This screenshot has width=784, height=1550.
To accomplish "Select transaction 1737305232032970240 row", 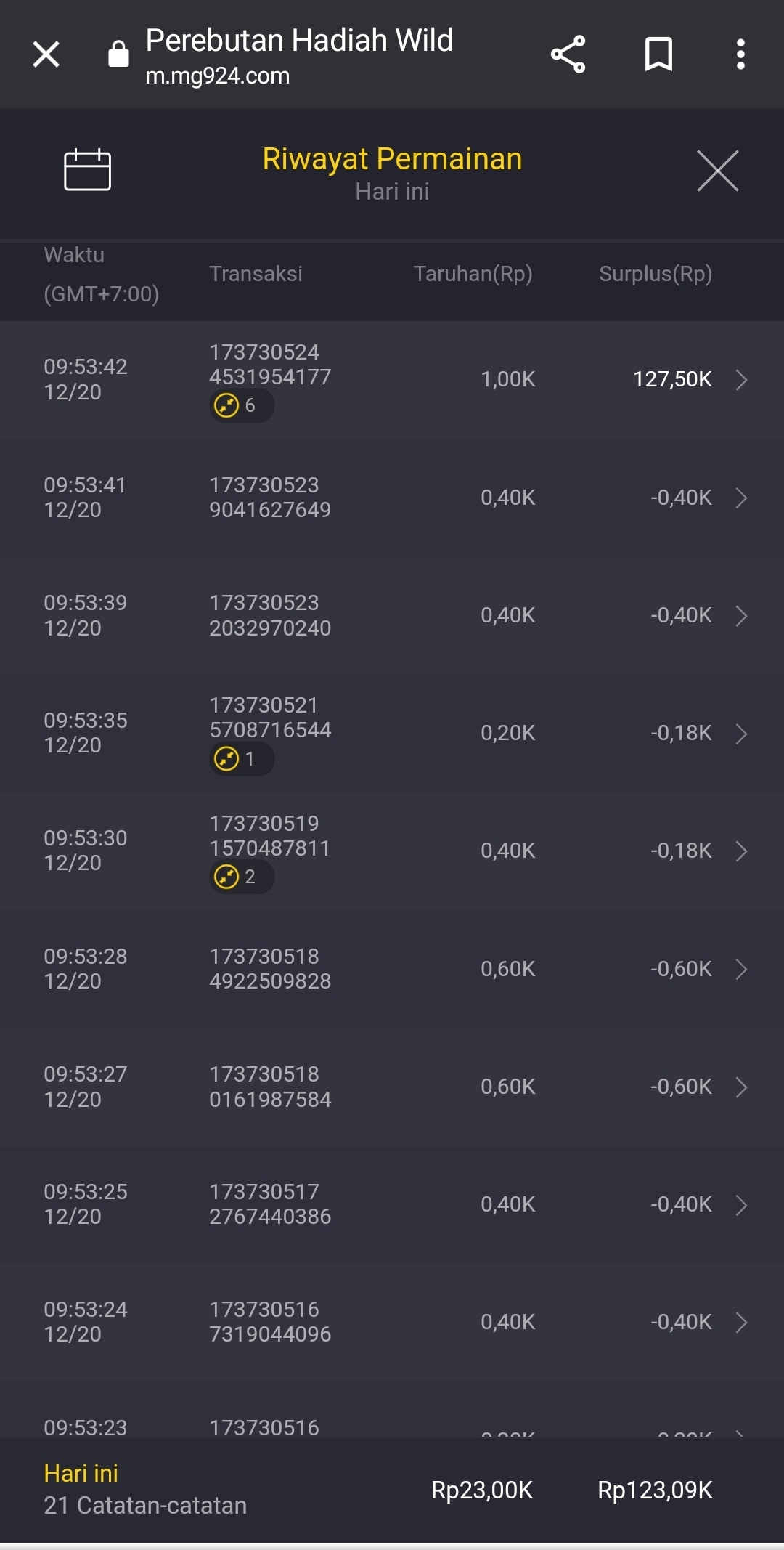I will [270, 615].
